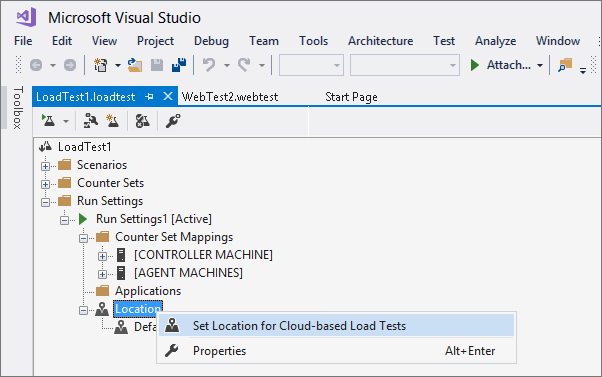This screenshot has width=602, height=377.
Task: Click the Add Run Settings flask icon
Action: [x=112, y=121]
